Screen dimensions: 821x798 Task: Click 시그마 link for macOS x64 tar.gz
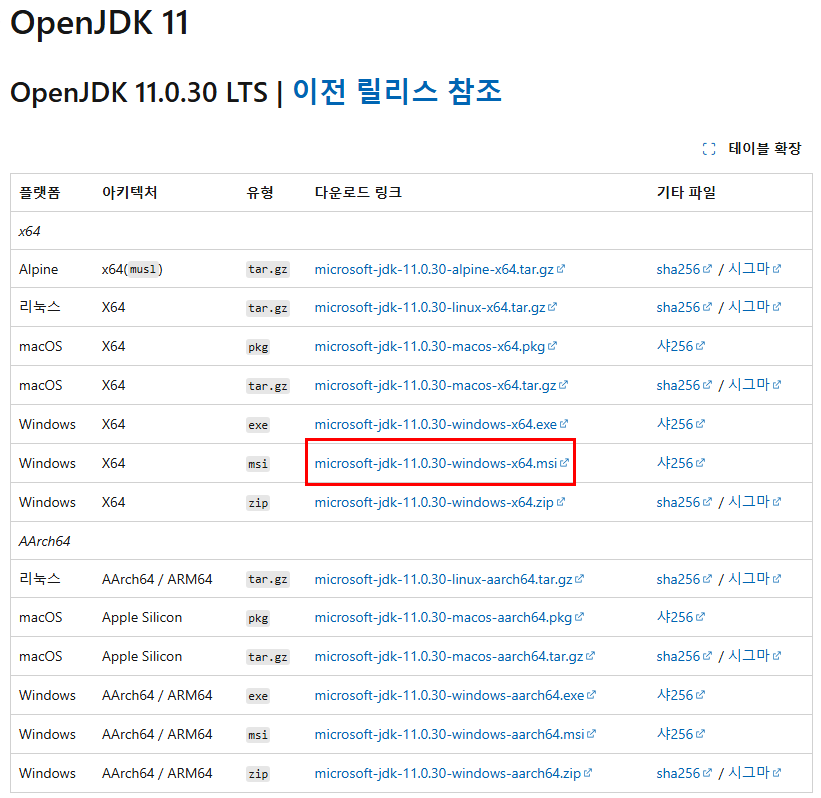pos(752,385)
